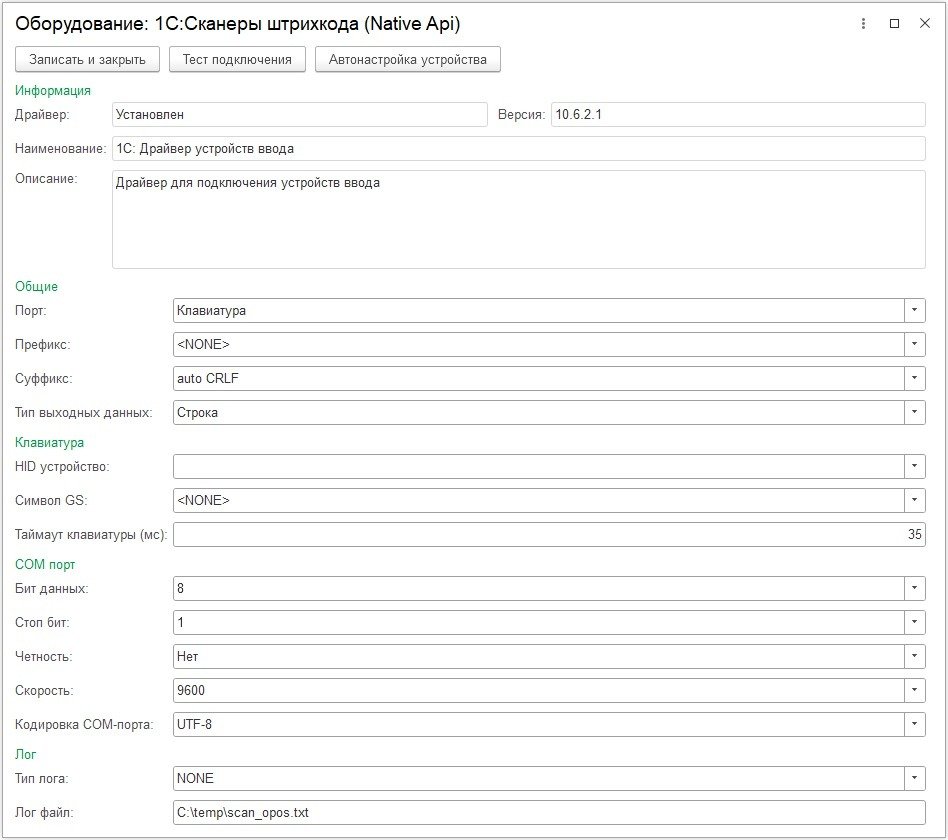Focus the Таймаут клавиатуры input field
The width and height of the screenshot is (948, 840).
pyautogui.click(x=548, y=534)
